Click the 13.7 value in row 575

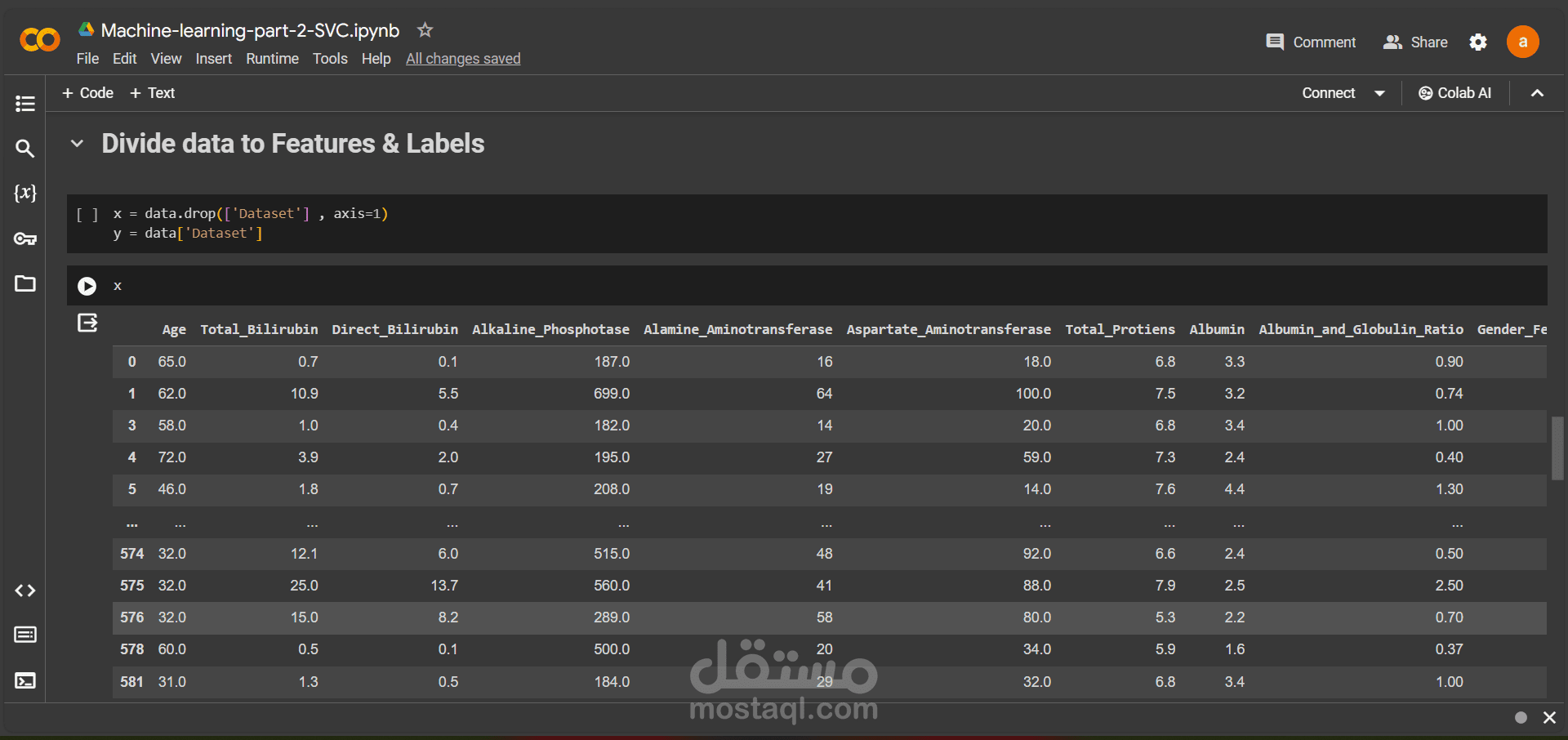click(444, 586)
